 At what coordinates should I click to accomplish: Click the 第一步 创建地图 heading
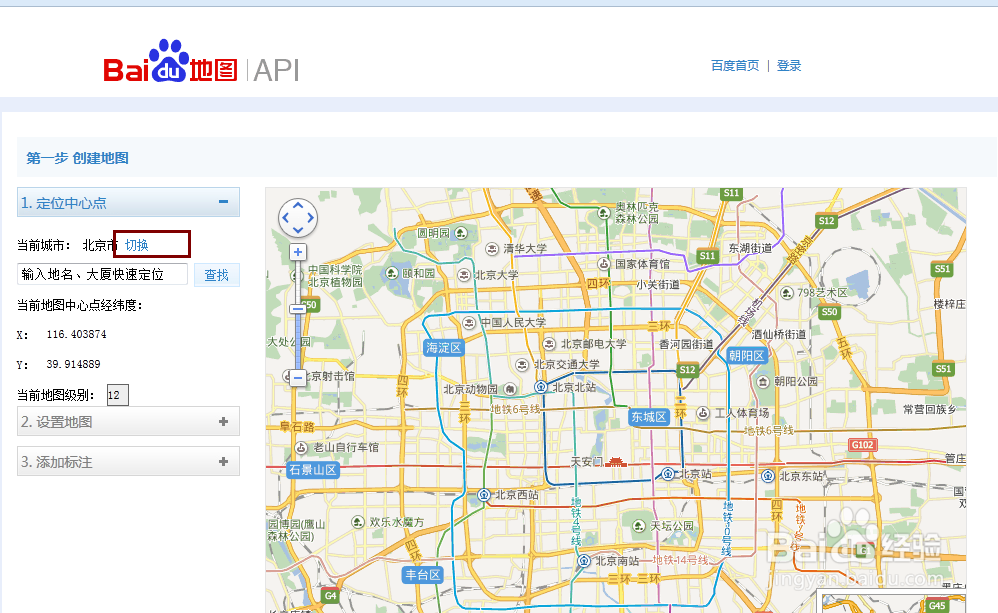[x=77, y=158]
